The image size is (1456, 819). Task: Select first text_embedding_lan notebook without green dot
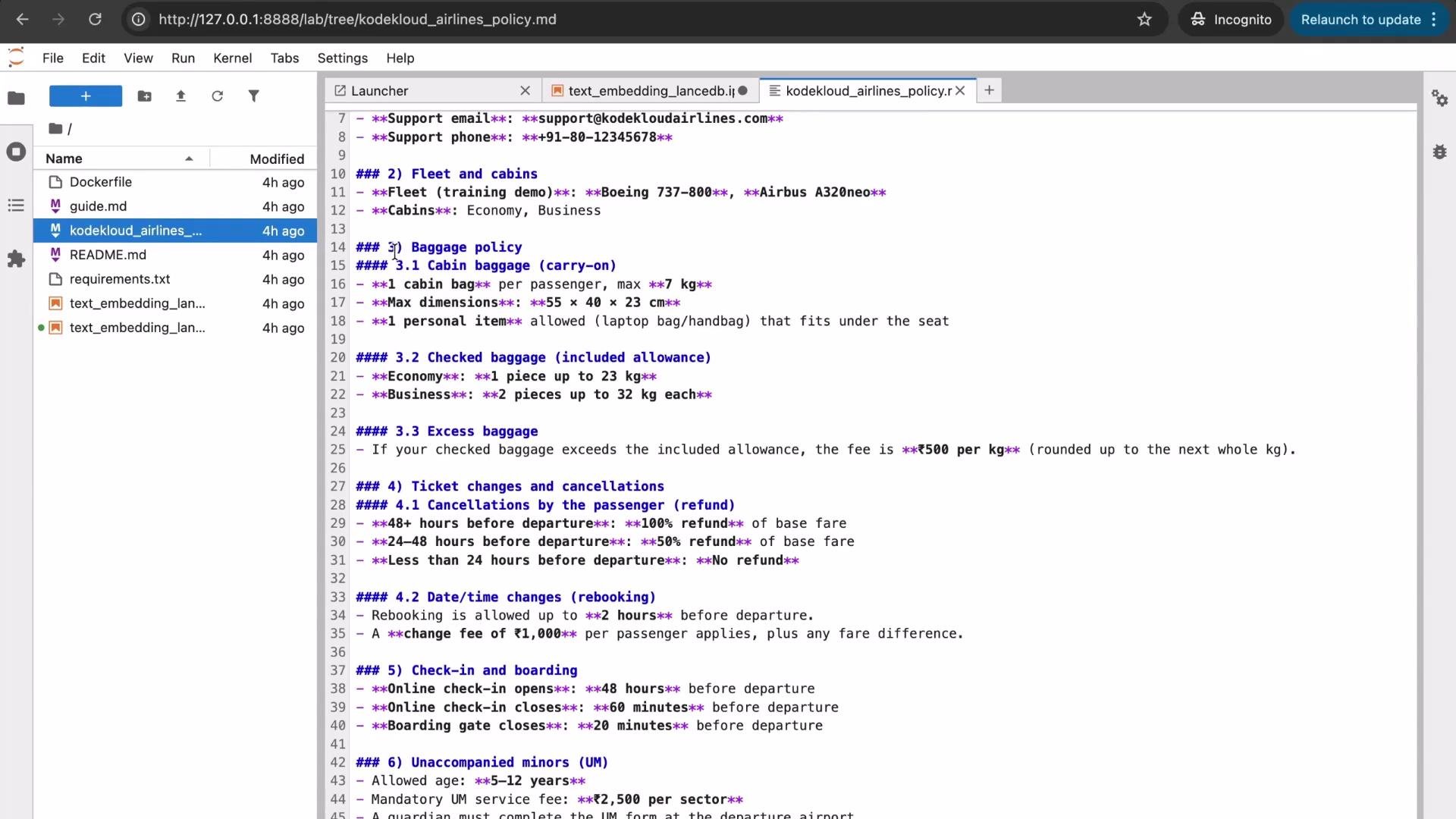point(175,303)
